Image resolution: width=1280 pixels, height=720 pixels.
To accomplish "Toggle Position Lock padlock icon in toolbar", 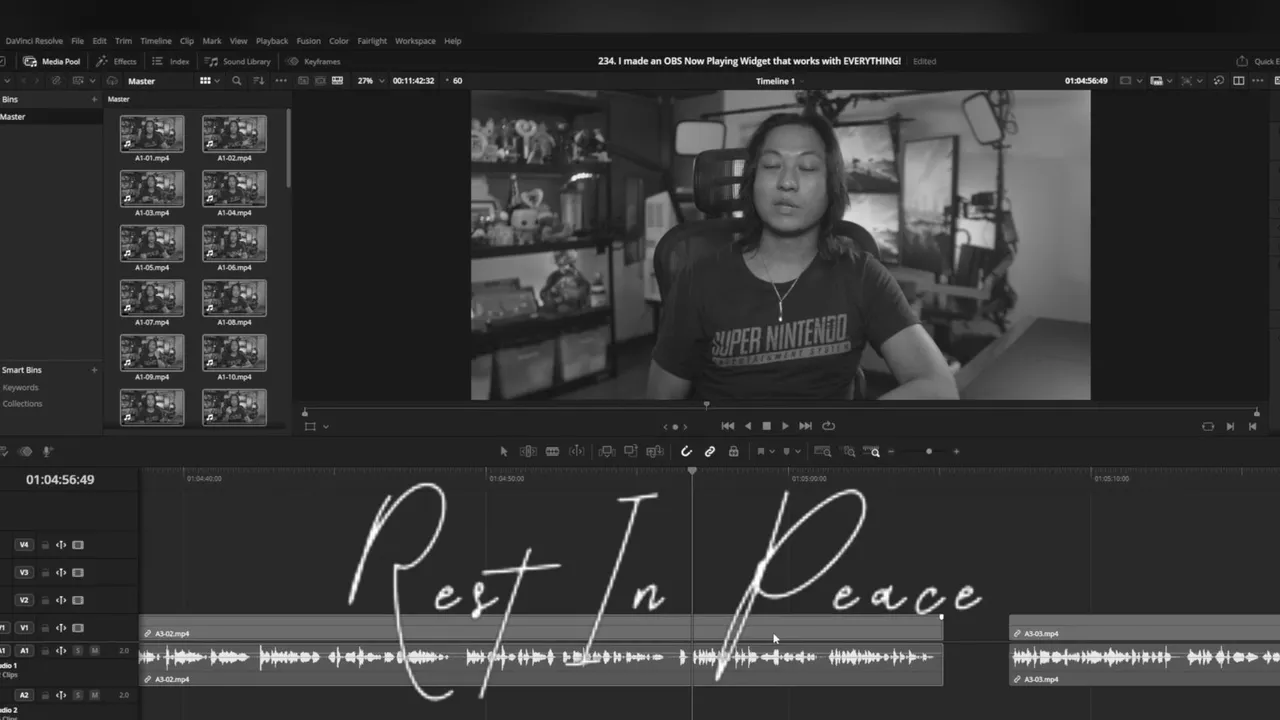I will 733,452.
